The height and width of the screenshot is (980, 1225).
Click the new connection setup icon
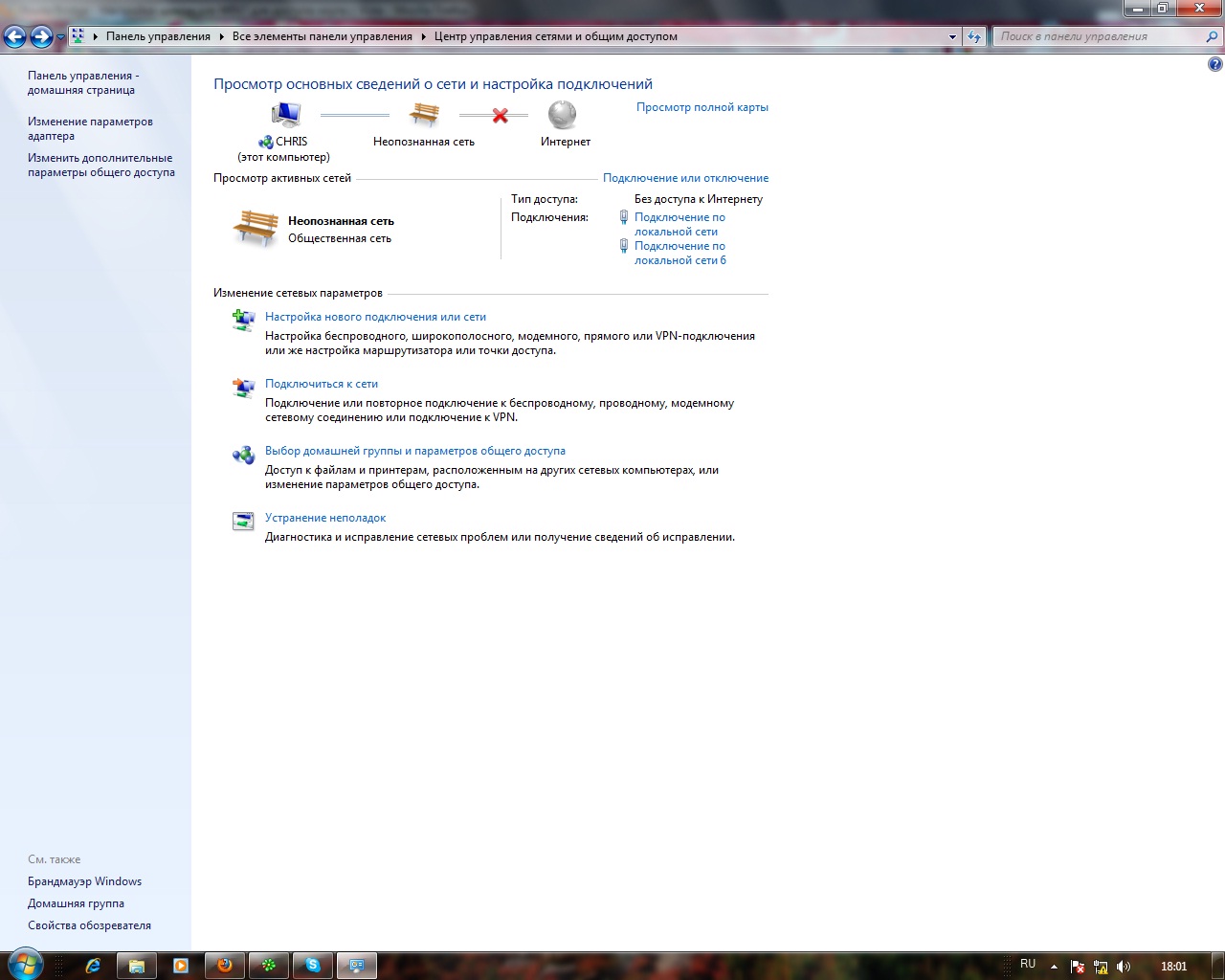click(243, 320)
